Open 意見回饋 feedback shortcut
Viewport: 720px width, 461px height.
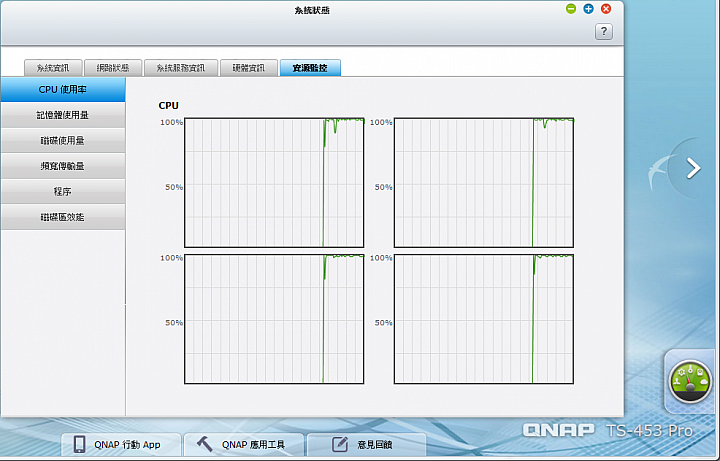point(366,444)
